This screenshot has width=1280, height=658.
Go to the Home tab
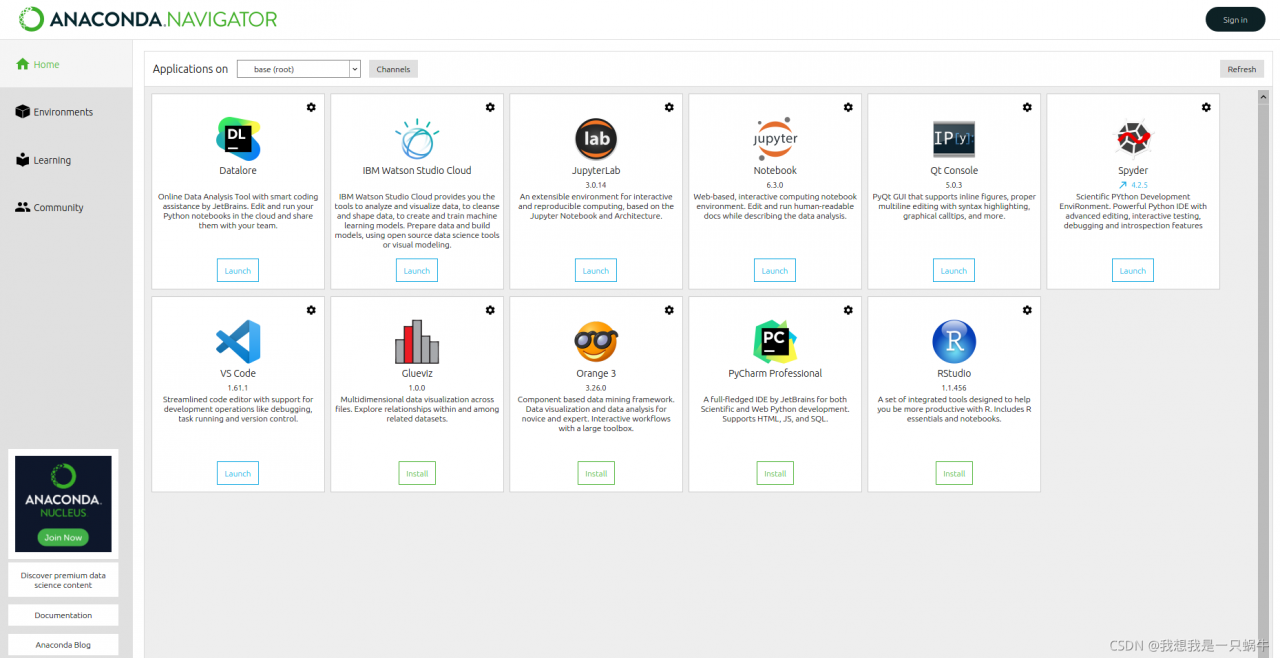pos(66,64)
